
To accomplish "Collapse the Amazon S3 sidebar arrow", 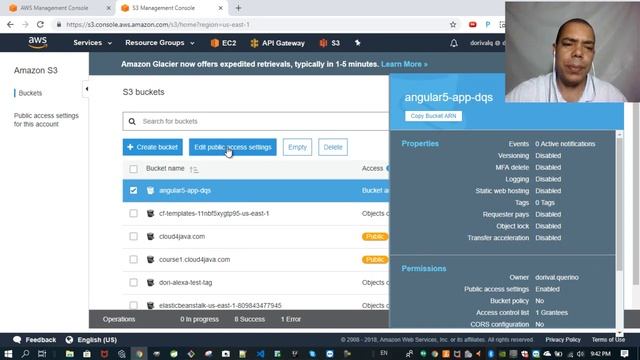I will 86,89.
